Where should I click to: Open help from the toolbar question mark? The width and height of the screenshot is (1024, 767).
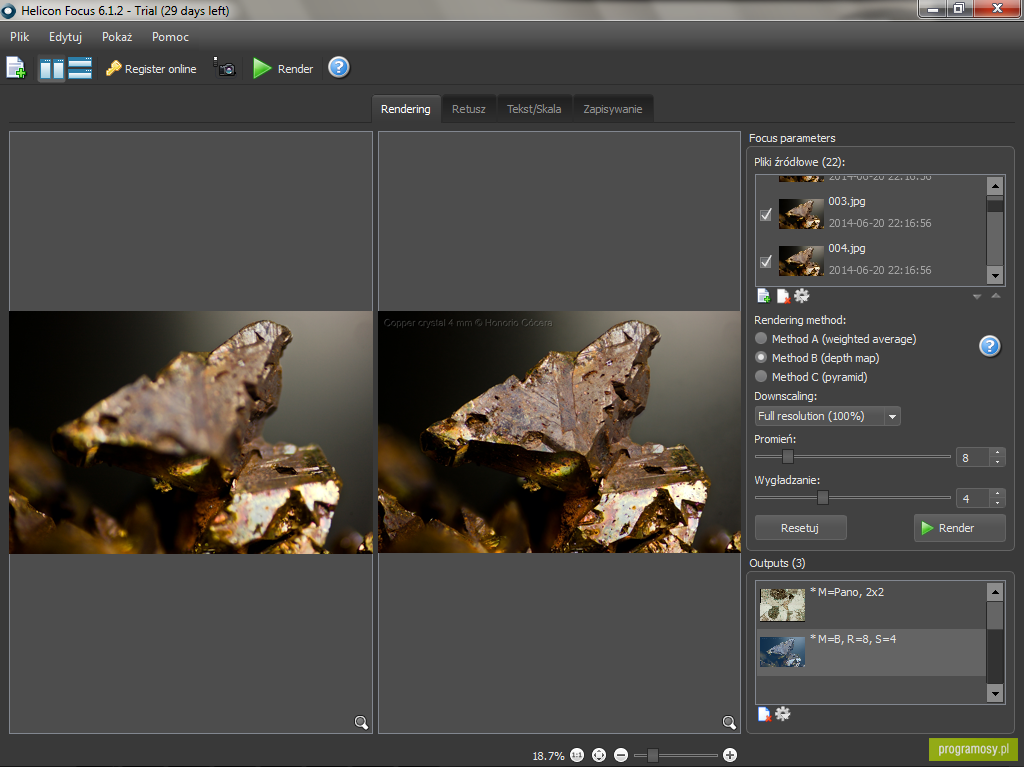pyautogui.click(x=338, y=67)
